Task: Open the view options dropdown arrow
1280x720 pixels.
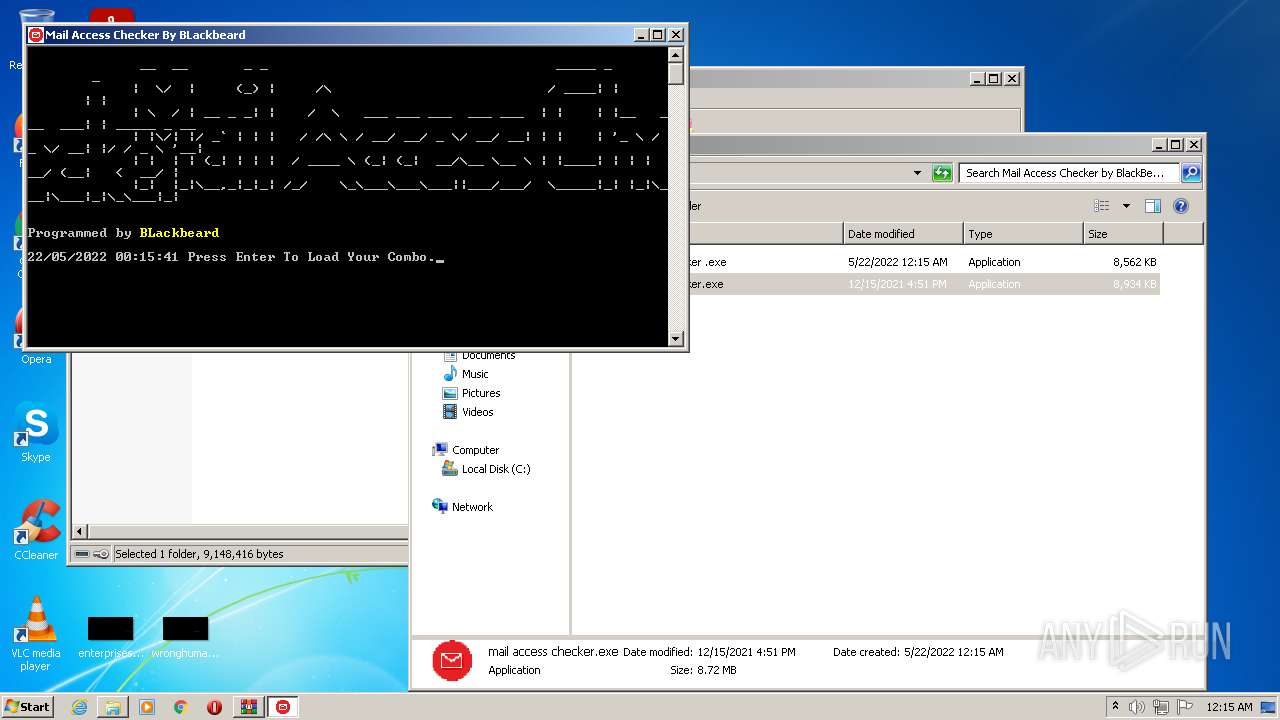Action: [1126, 206]
